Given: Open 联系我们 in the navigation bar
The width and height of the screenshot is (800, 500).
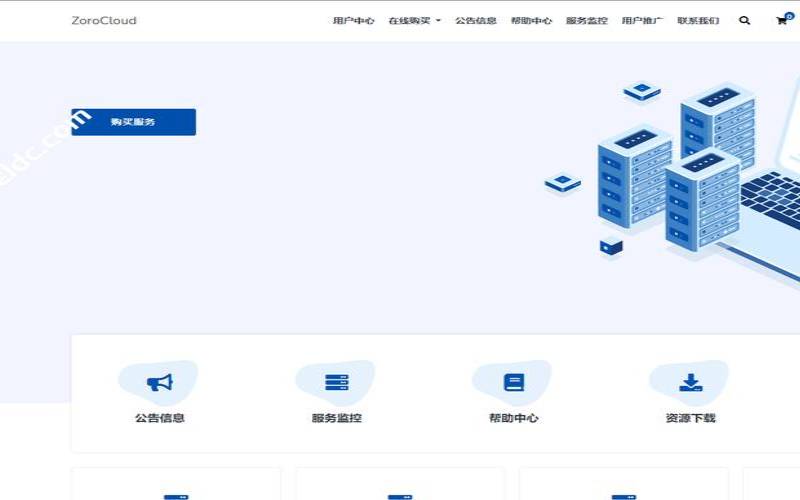Looking at the screenshot, I should coord(698,20).
